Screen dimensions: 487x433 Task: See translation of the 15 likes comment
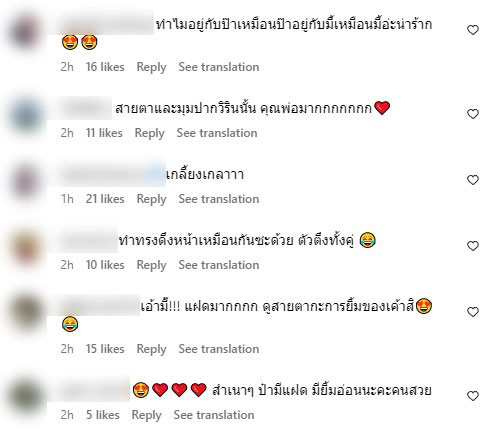219,349
